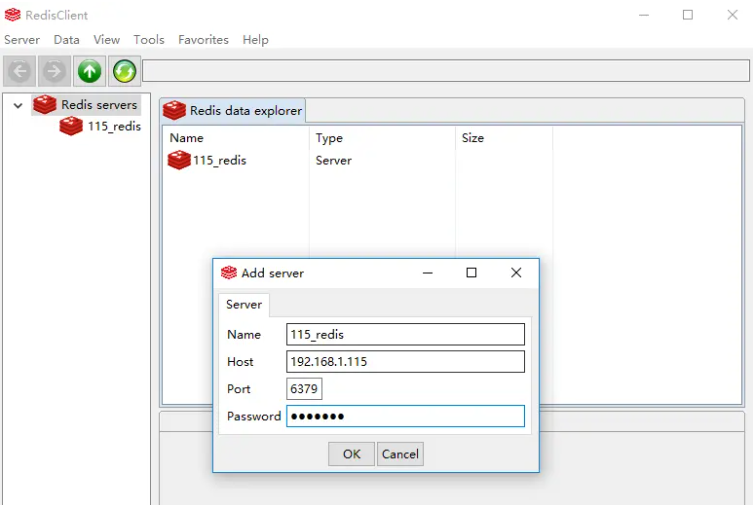Maximize the Add server dialog
The height and width of the screenshot is (505, 753).
click(472, 273)
